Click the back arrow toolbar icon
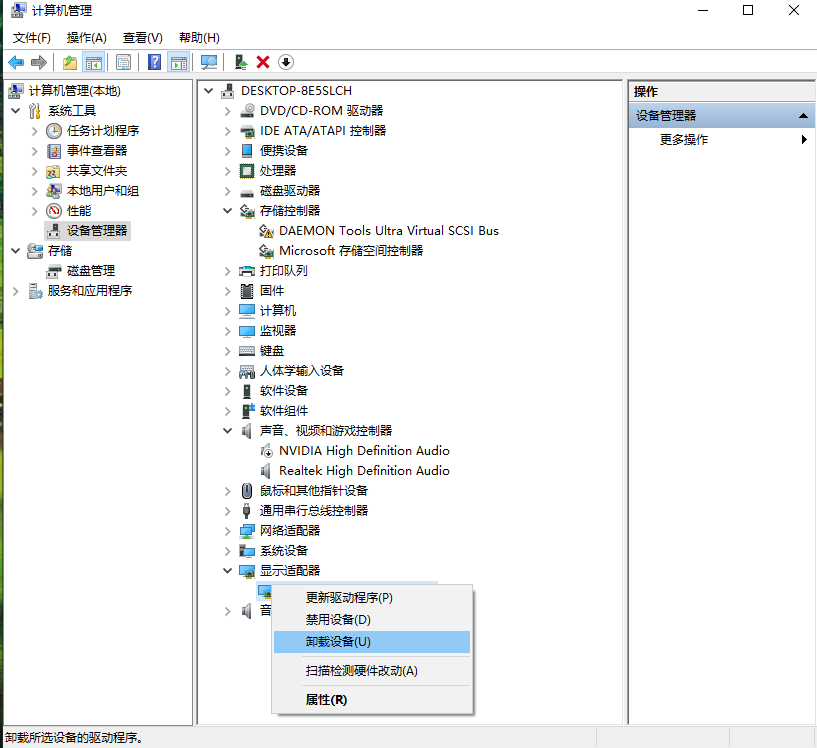 16,63
